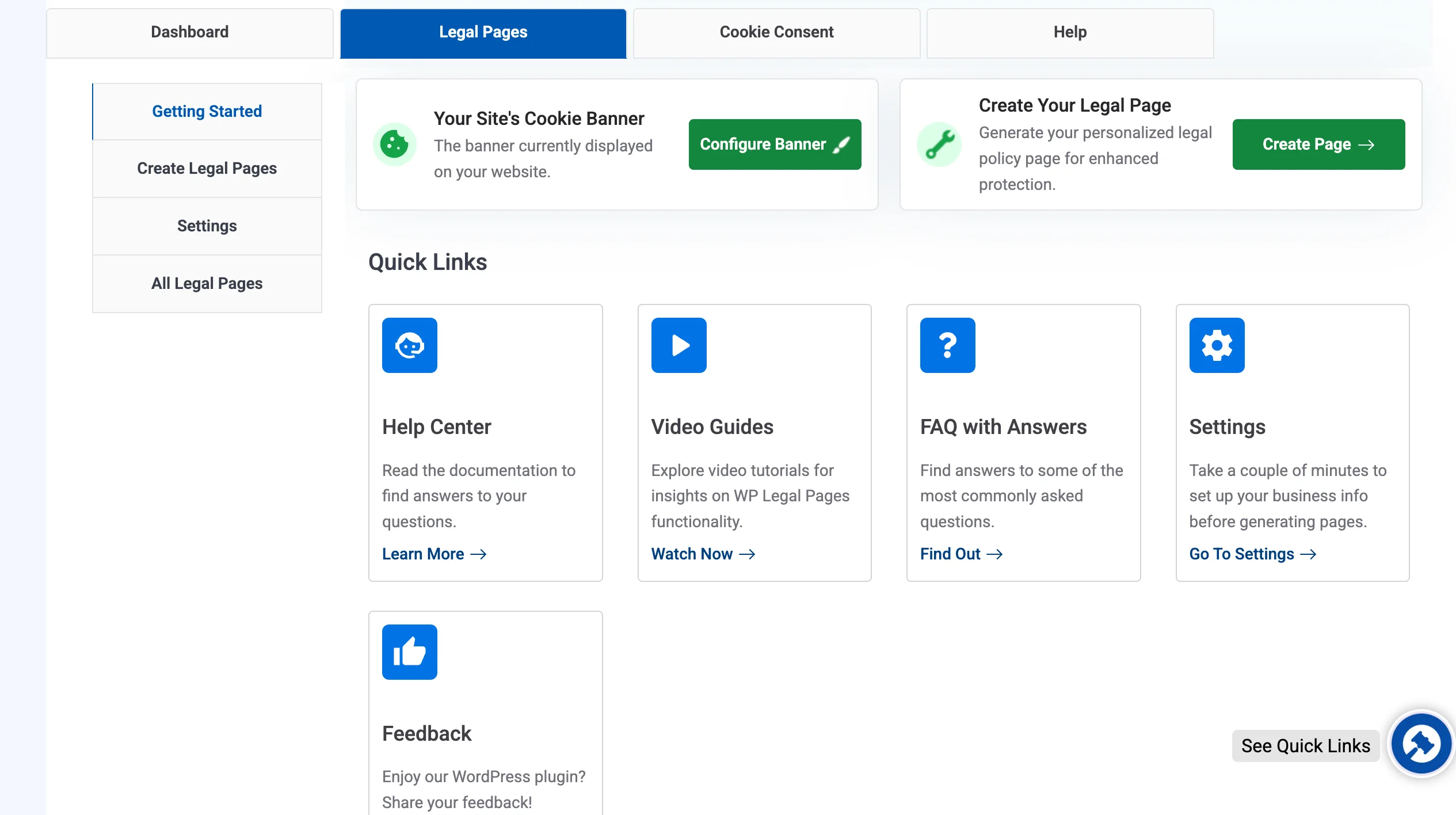Click the See Quick Links button
The image size is (1456, 815).
pyautogui.click(x=1305, y=745)
